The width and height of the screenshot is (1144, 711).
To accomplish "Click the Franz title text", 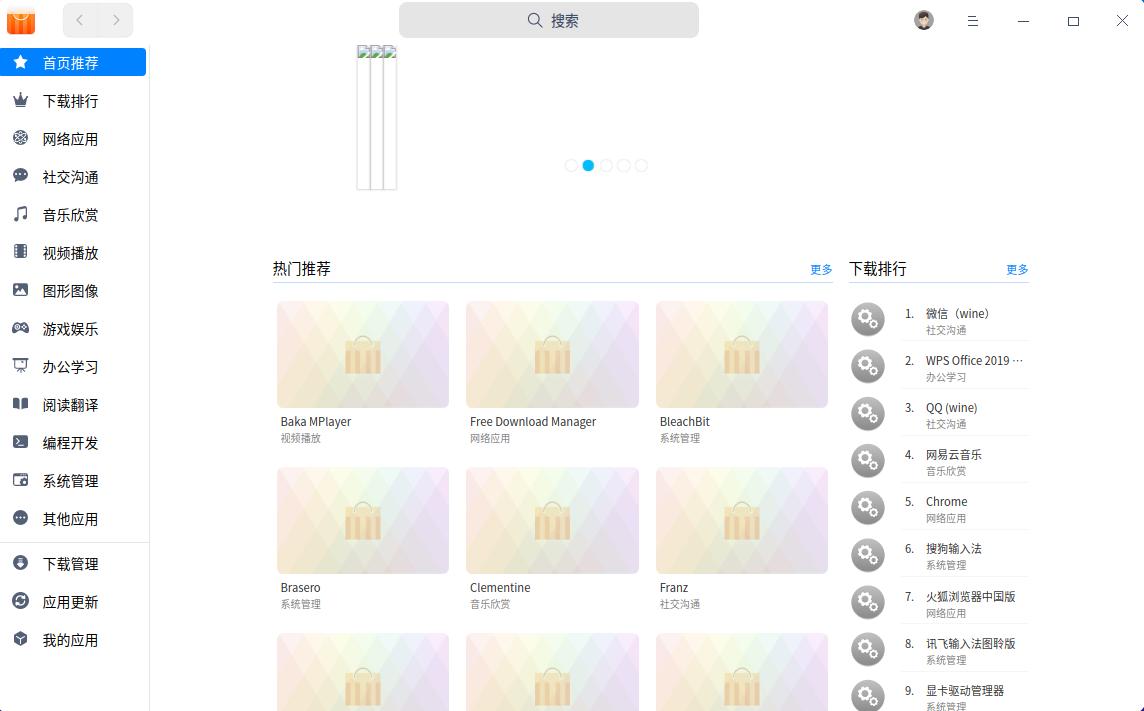I will (x=673, y=588).
